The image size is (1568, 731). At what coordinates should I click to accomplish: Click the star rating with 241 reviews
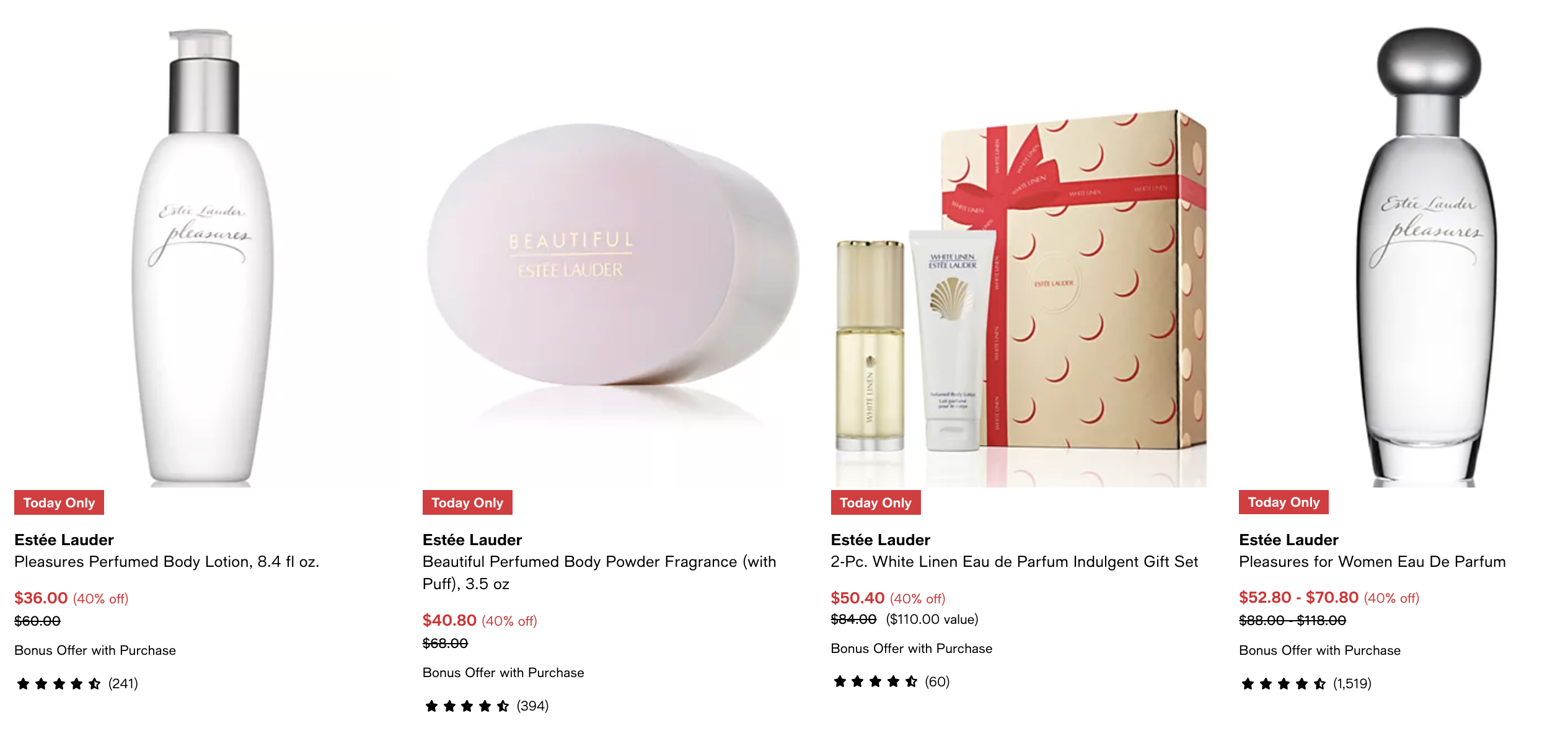(76, 683)
